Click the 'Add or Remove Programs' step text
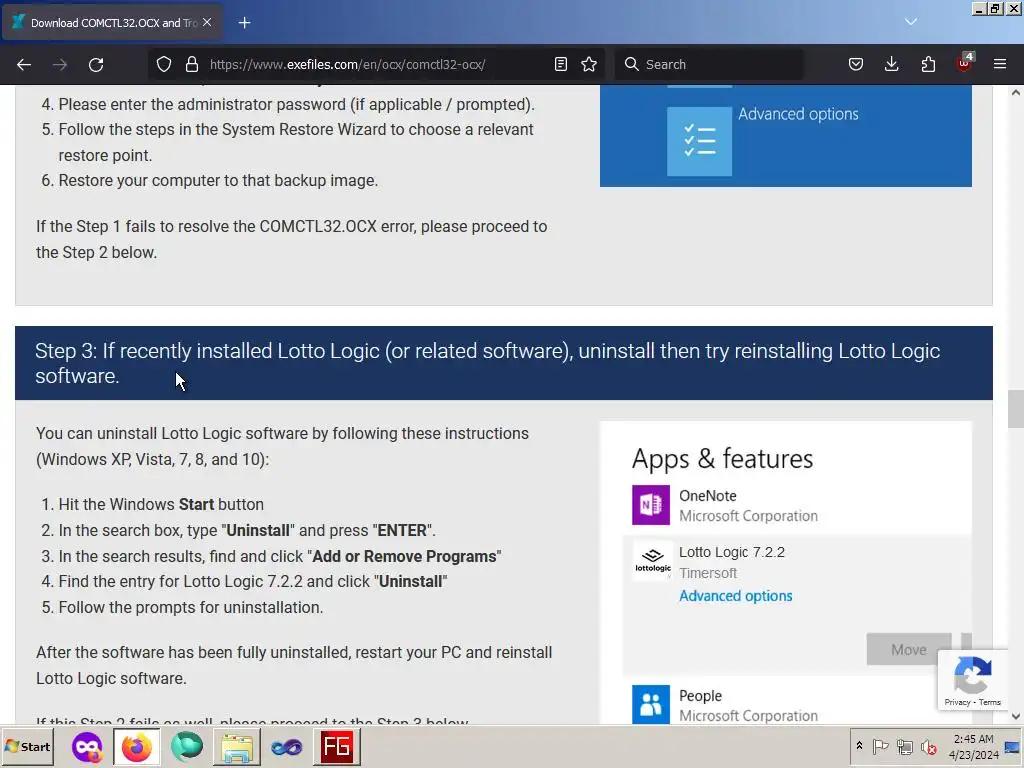Viewport: 1024px width, 768px height. coord(280,556)
